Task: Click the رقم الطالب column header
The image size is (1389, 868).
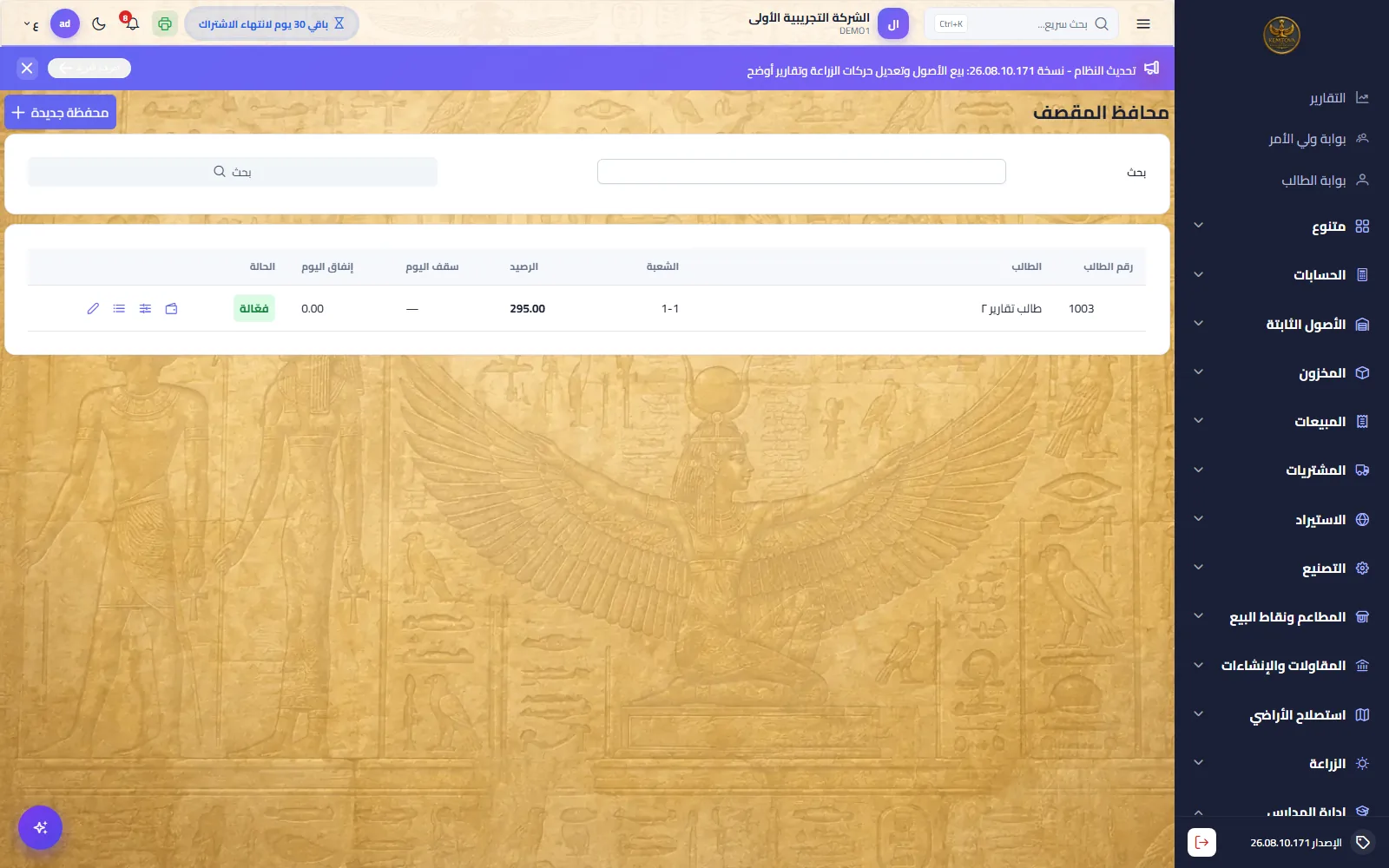Action: 1108,266
